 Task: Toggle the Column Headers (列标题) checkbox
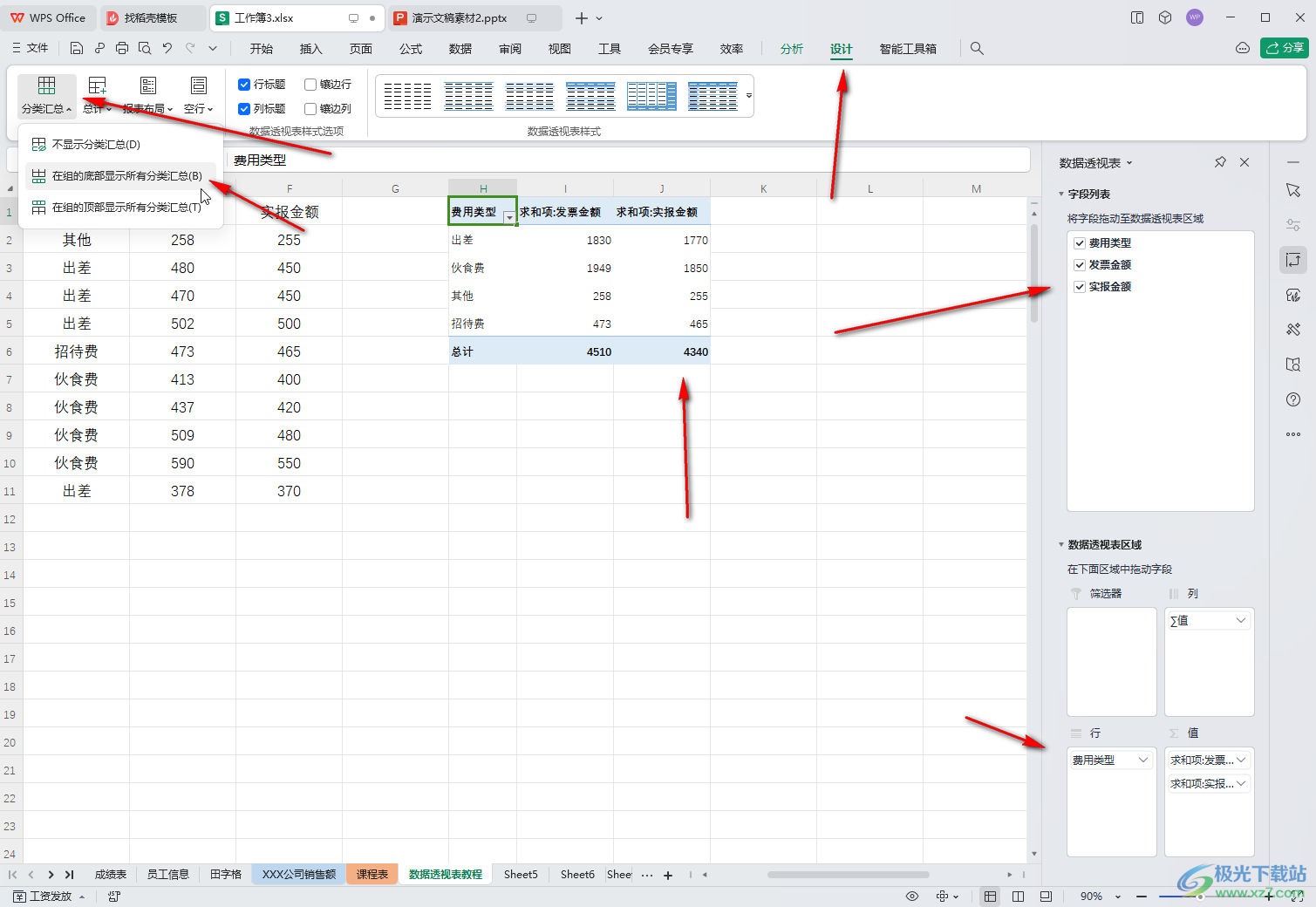click(x=244, y=109)
